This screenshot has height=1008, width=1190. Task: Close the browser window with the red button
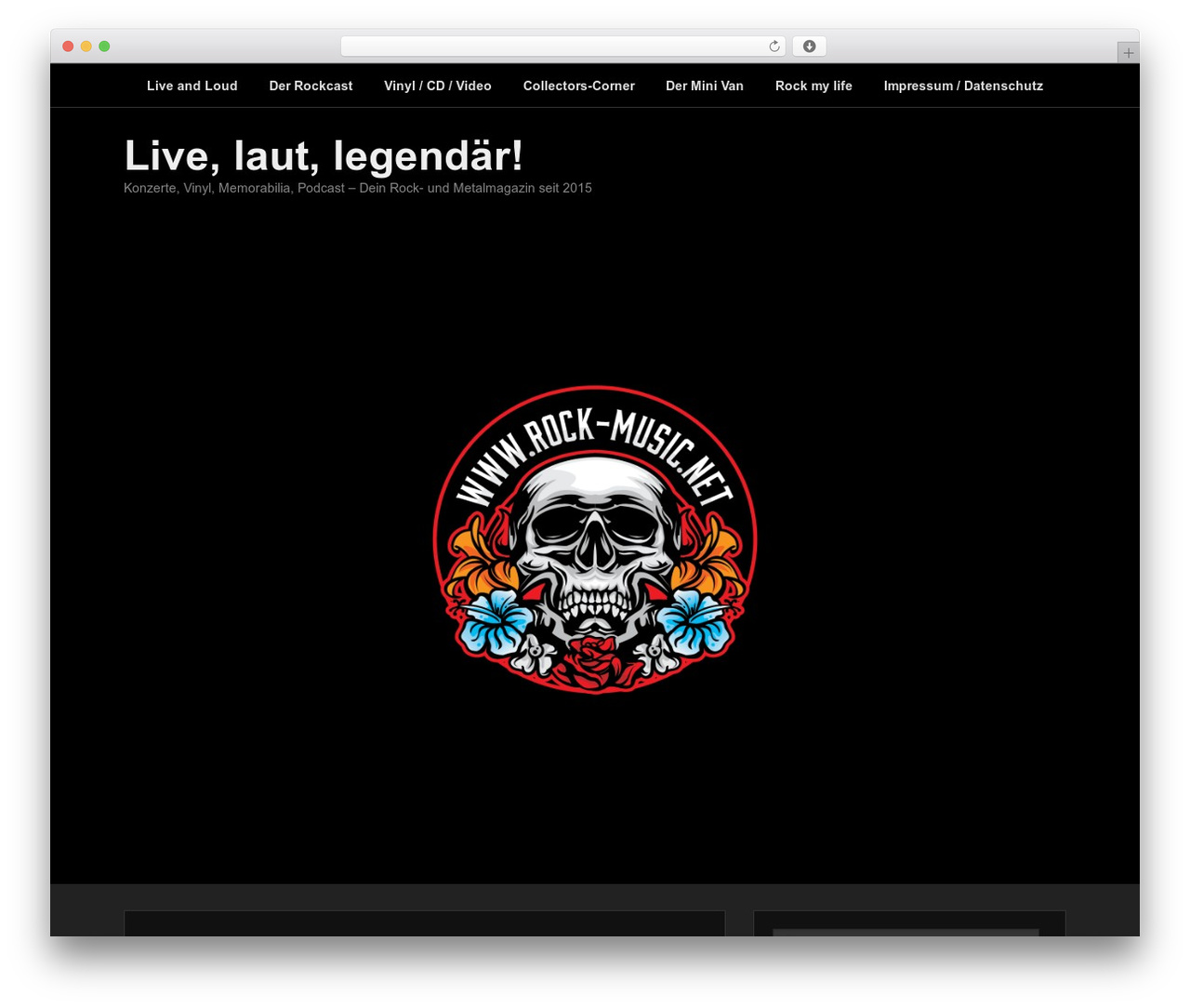(x=68, y=46)
